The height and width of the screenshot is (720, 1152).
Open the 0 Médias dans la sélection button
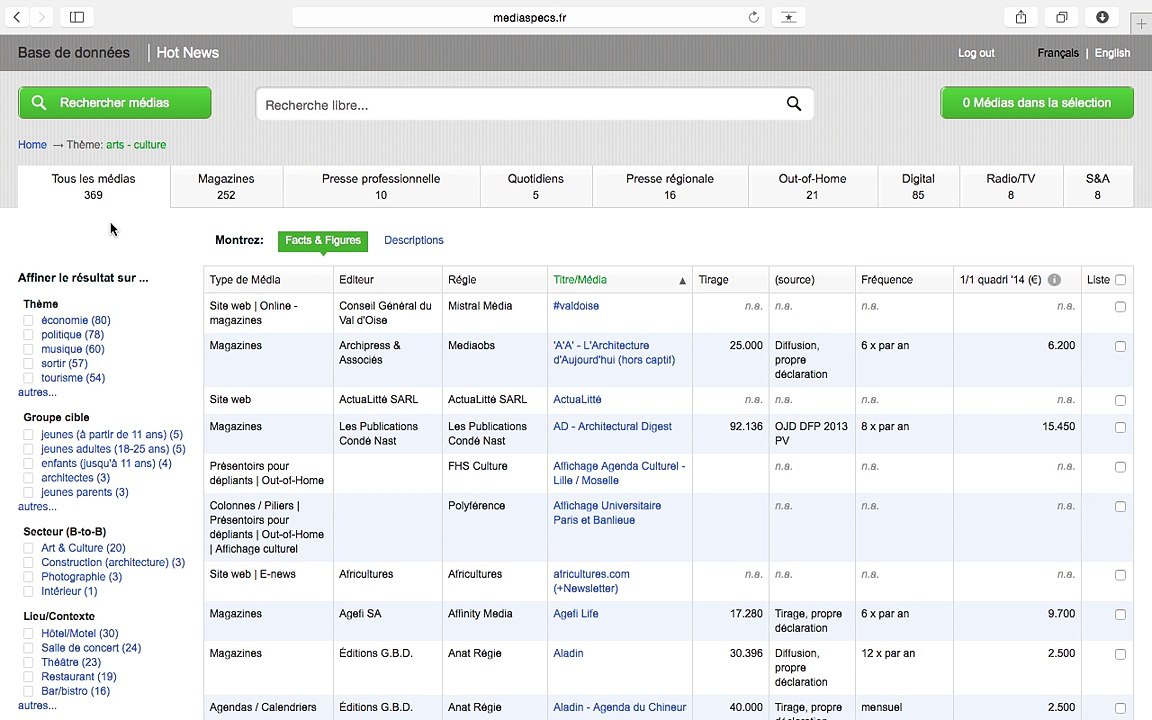pyautogui.click(x=1037, y=103)
